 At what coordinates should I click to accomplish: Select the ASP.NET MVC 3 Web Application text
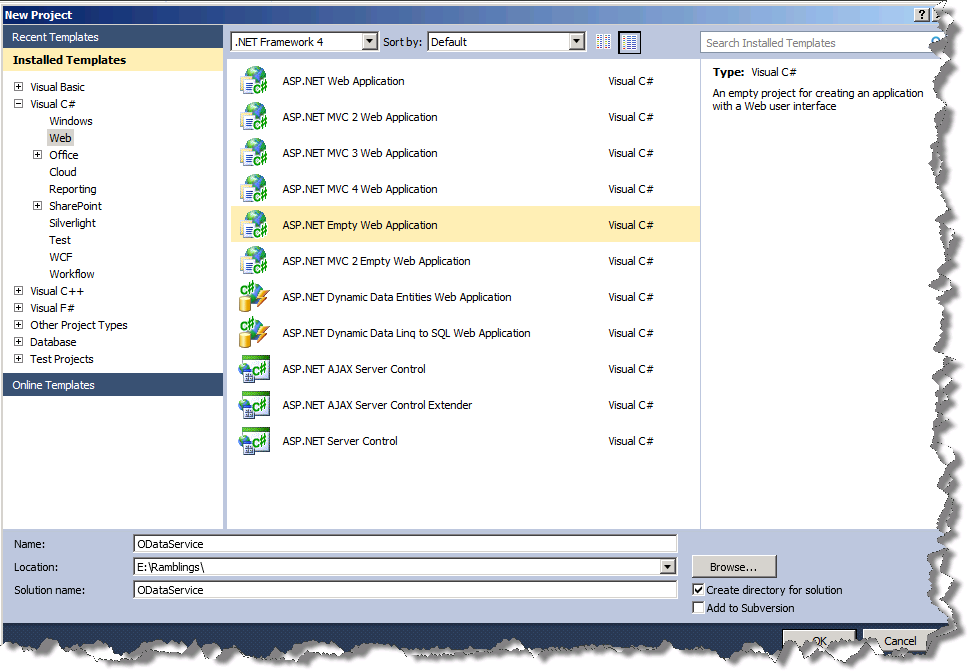360,153
